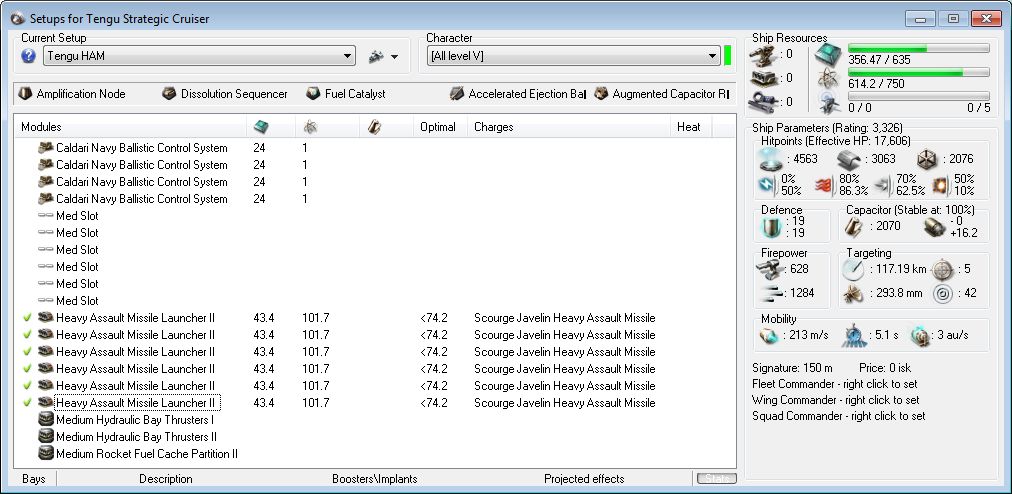Viewport: 1012px width, 494px height.
Task: Open the Character dropdown showing All level V
Action: coord(573,56)
